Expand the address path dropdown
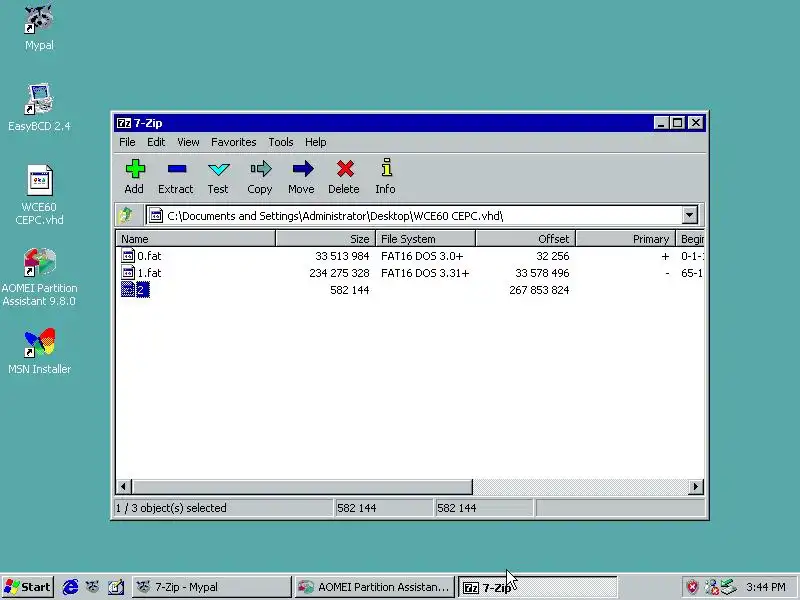 [x=689, y=215]
